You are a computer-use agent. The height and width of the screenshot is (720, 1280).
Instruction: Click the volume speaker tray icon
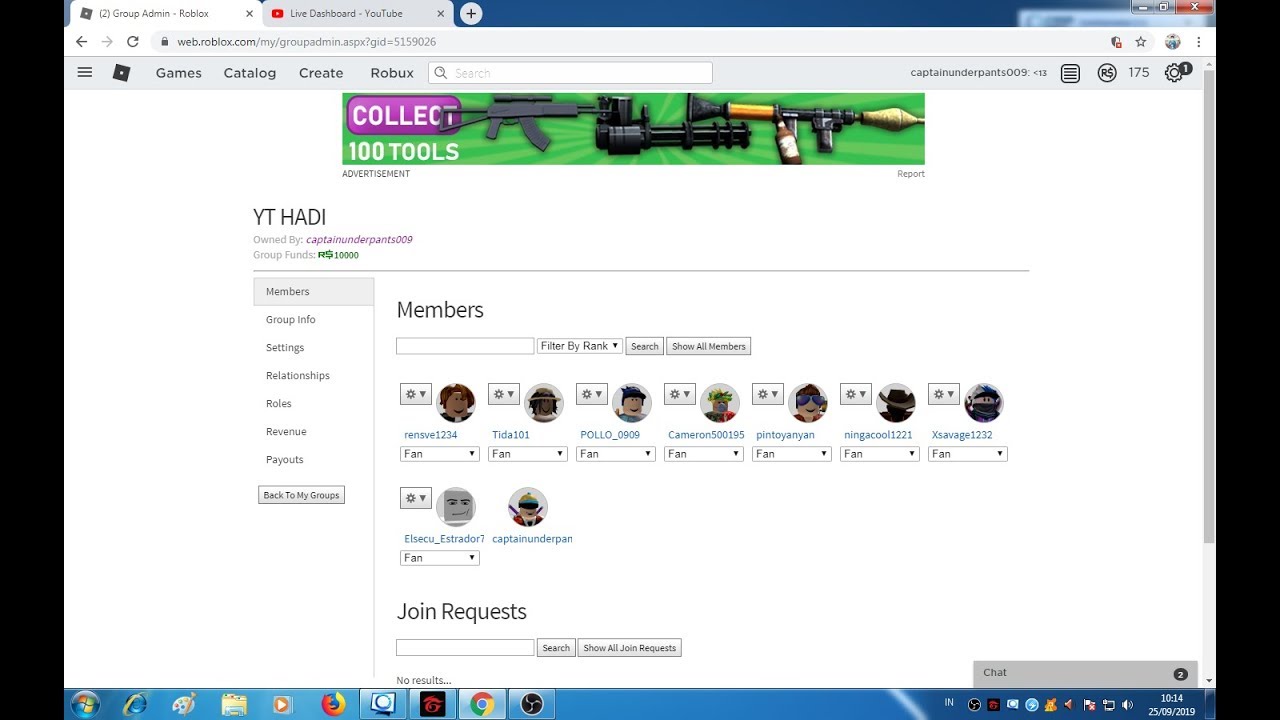pos(1127,704)
